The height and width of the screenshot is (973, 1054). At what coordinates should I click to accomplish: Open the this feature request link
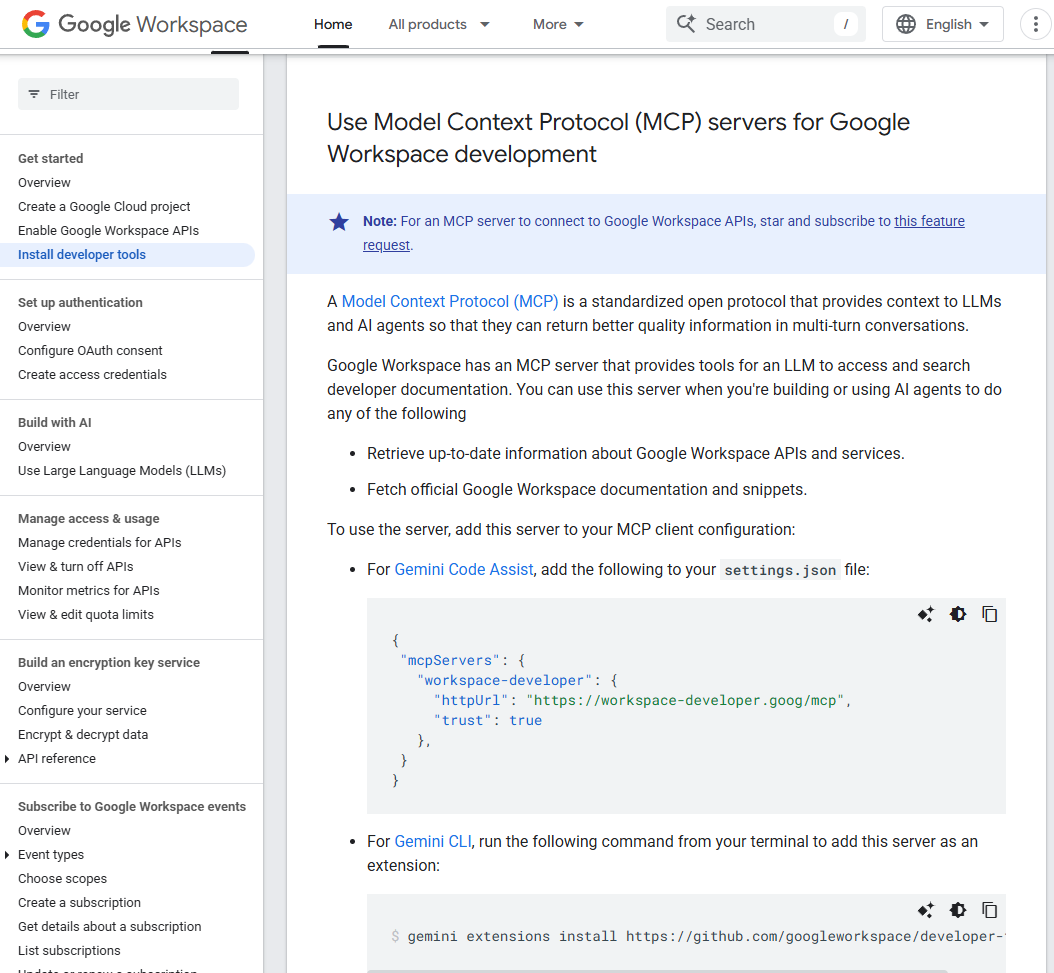click(x=929, y=221)
